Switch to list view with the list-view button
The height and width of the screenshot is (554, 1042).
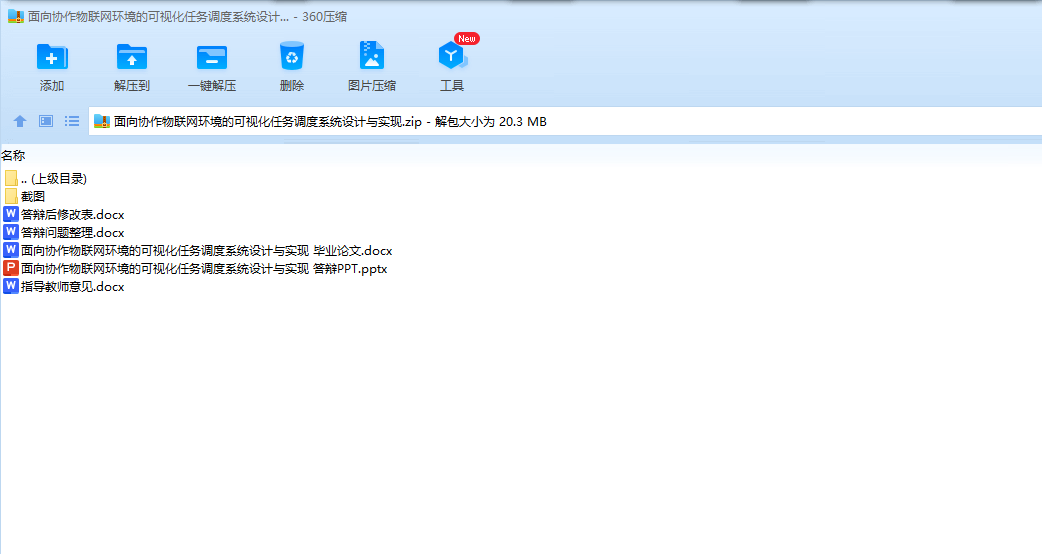[x=72, y=122]
